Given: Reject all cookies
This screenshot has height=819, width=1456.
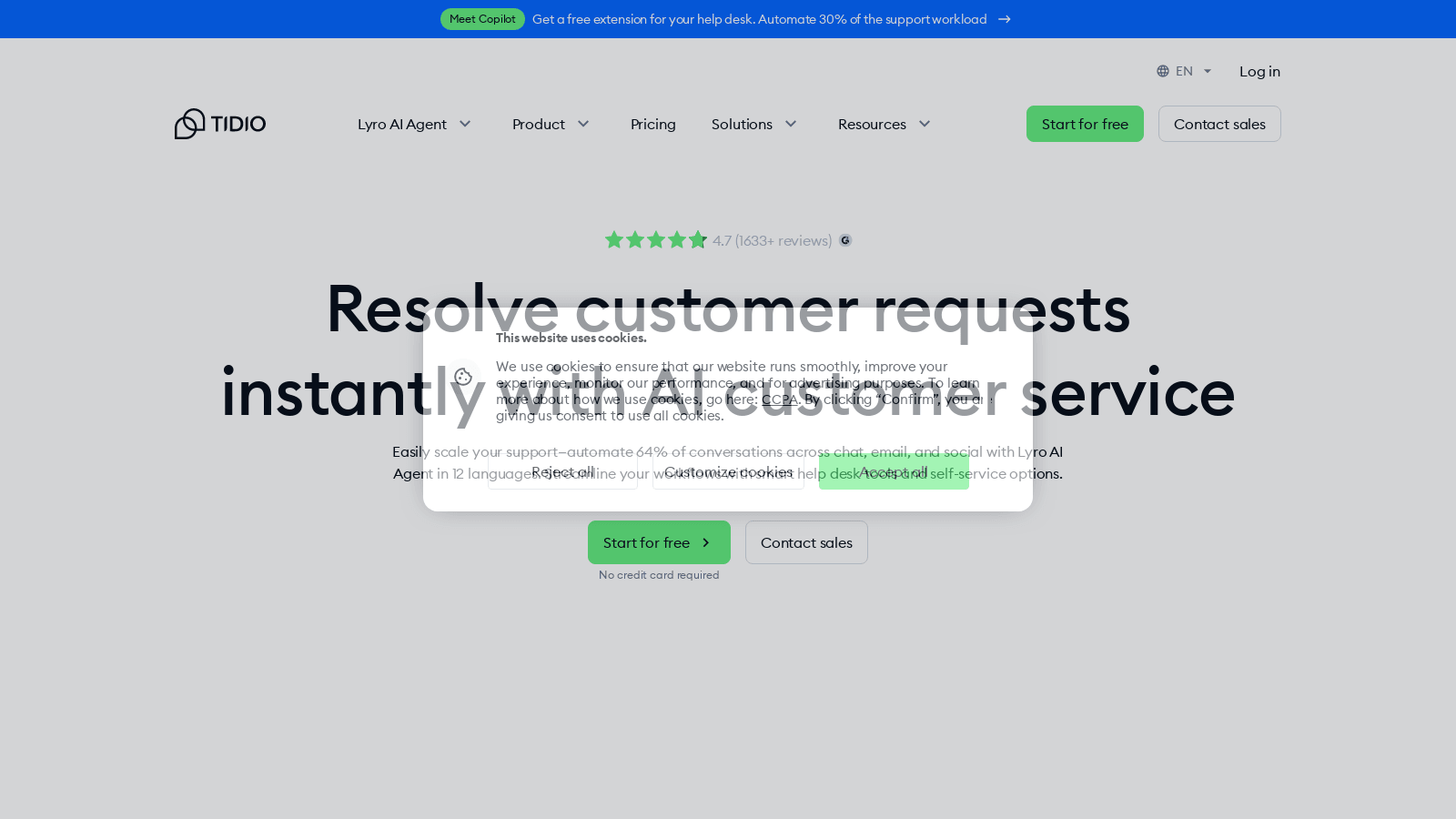Looking at the screenshot, I should pyautogui.click(x=562, y=471).
